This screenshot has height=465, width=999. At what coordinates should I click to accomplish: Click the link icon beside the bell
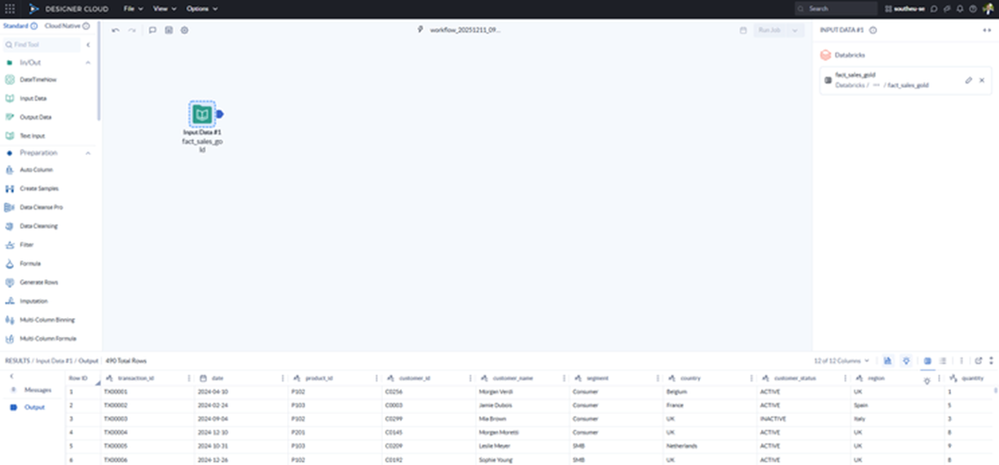click(947, 9)
